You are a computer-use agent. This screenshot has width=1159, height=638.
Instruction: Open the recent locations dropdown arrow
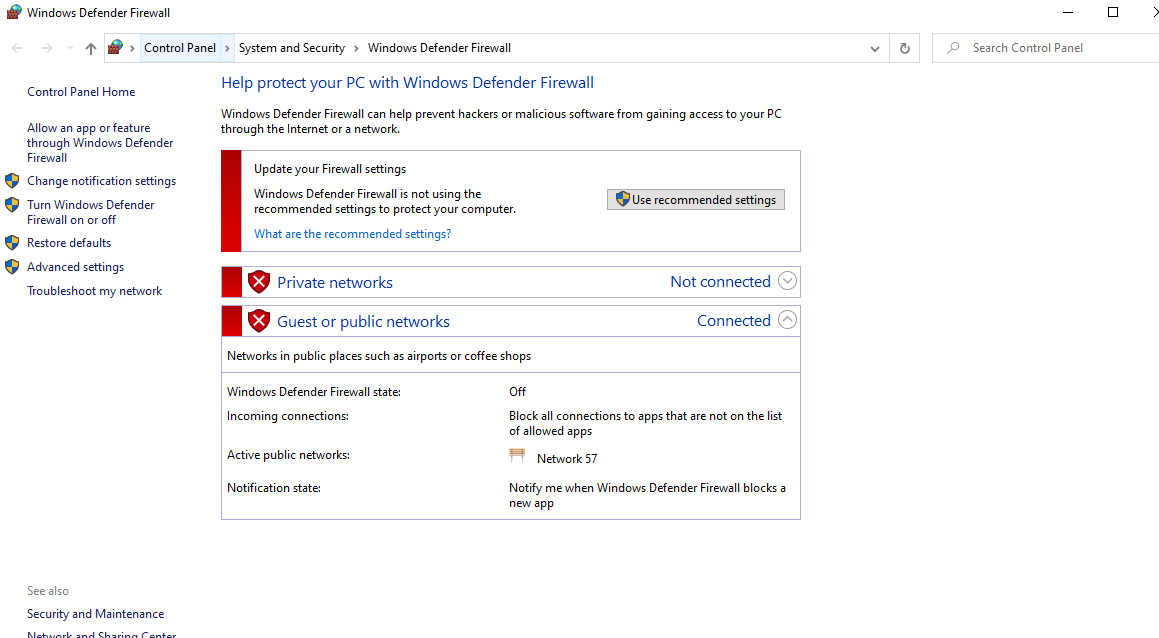[70, 48]
